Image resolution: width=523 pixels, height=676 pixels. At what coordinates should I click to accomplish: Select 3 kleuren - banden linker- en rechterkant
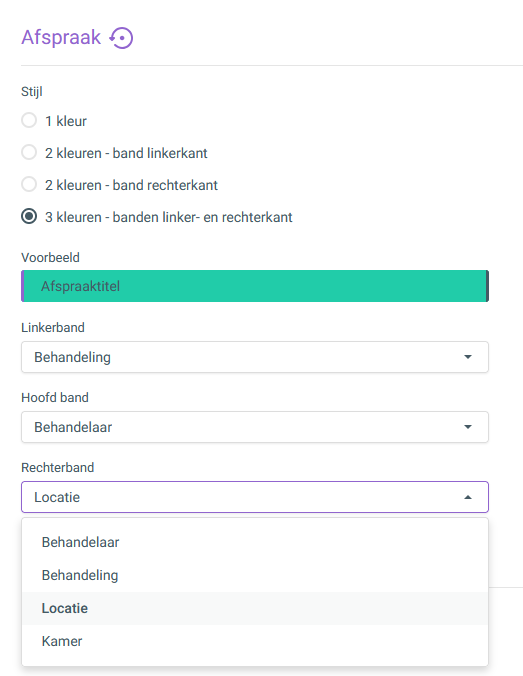click(29, 216)
